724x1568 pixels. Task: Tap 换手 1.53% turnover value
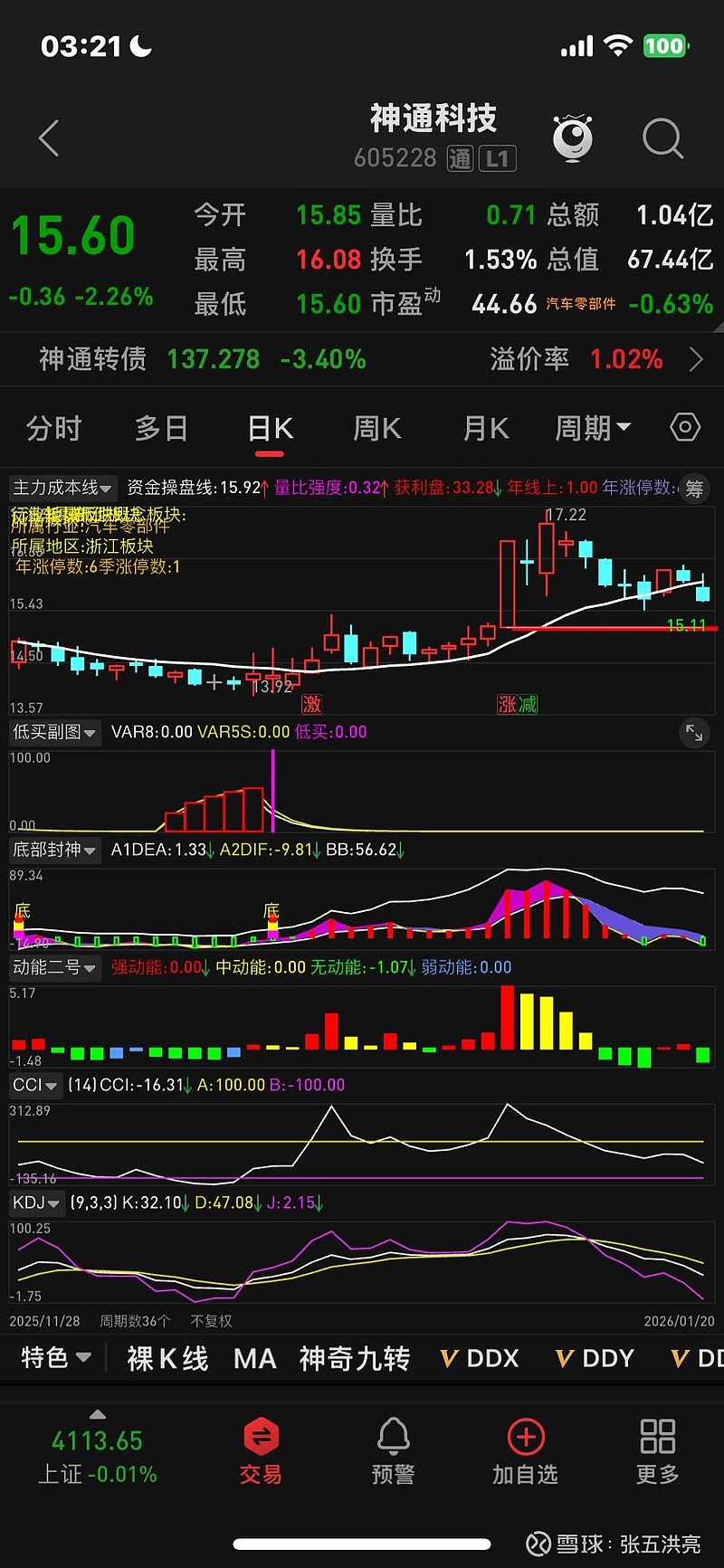click(x=500, y=260)
